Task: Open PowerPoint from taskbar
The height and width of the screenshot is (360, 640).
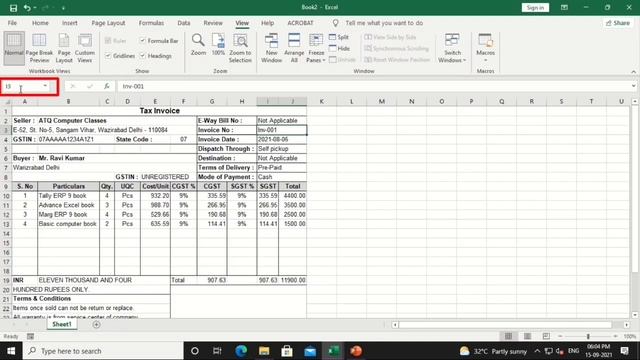Action: pos(356,351)
